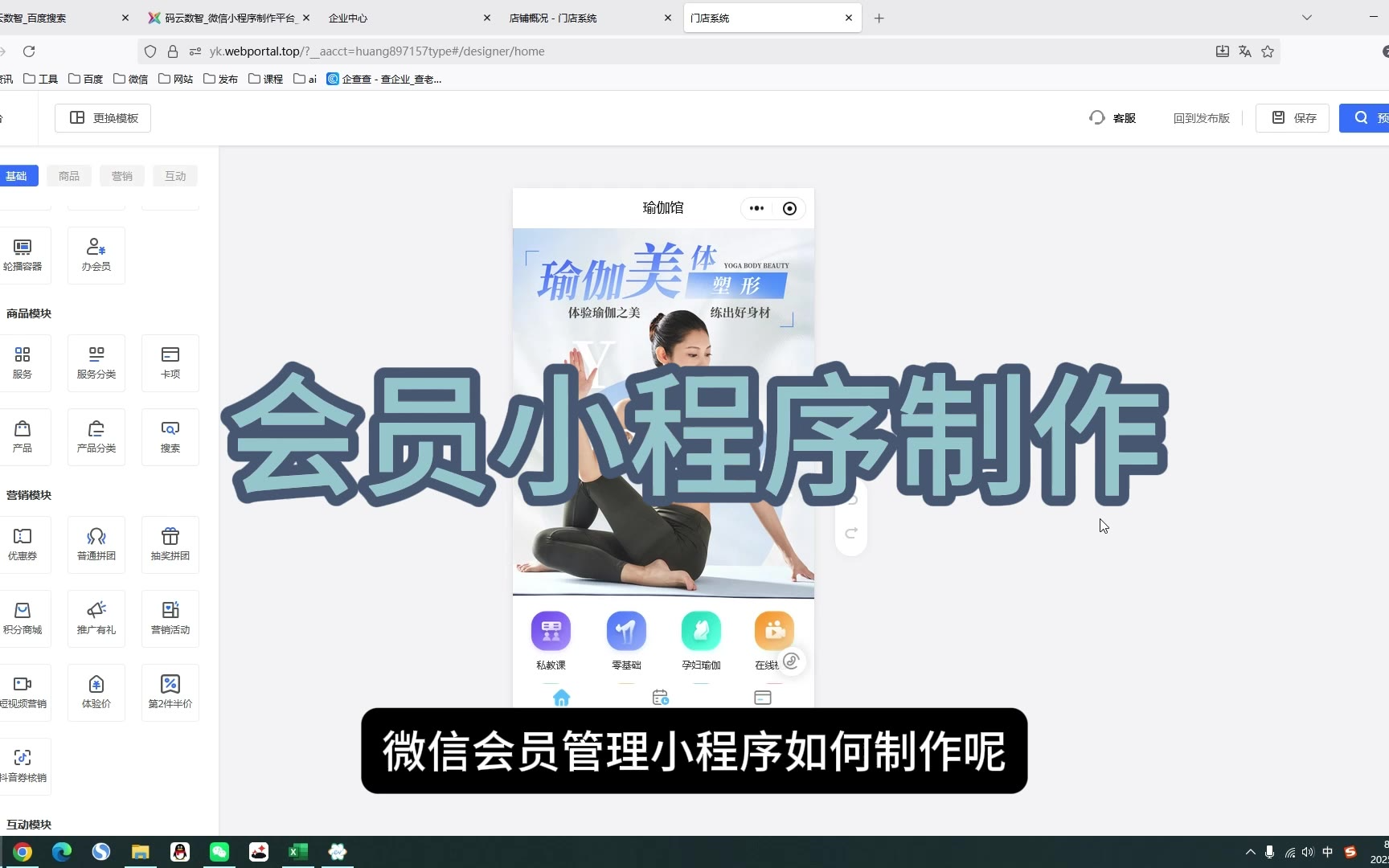
Task: Show hidden system tray icons
Action: point(1250,852)
